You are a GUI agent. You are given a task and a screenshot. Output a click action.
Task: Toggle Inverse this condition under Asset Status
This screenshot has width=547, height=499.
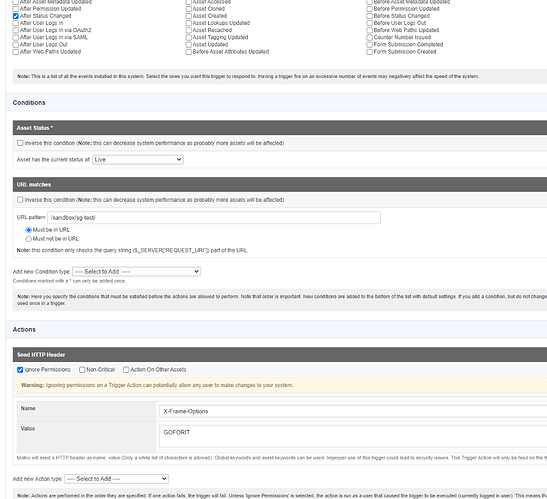point(20,143)
